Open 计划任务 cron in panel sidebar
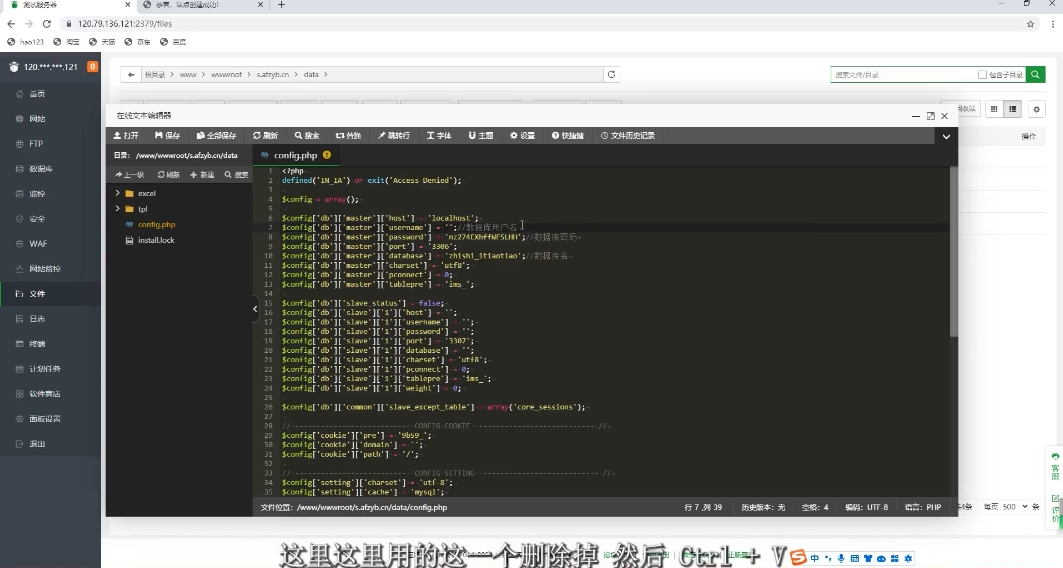This screenshot has height=568, width=1063. [x=50, y=369]
